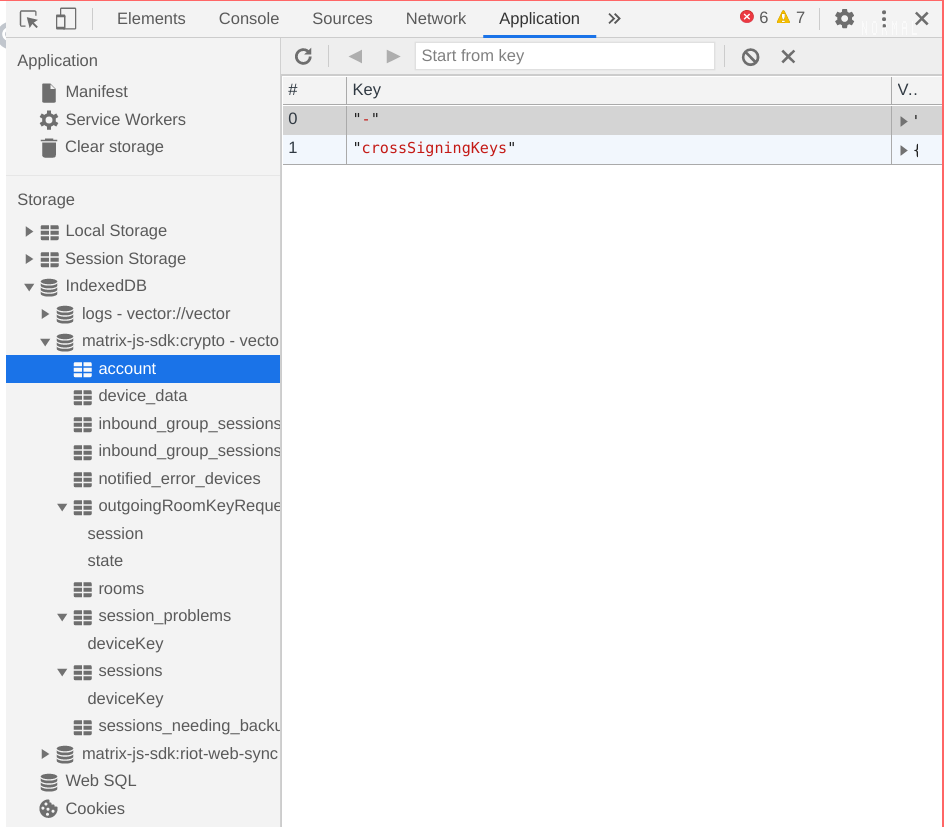Expand the Local Storage node
Screen dimensions: 944x827
point(28,231)
